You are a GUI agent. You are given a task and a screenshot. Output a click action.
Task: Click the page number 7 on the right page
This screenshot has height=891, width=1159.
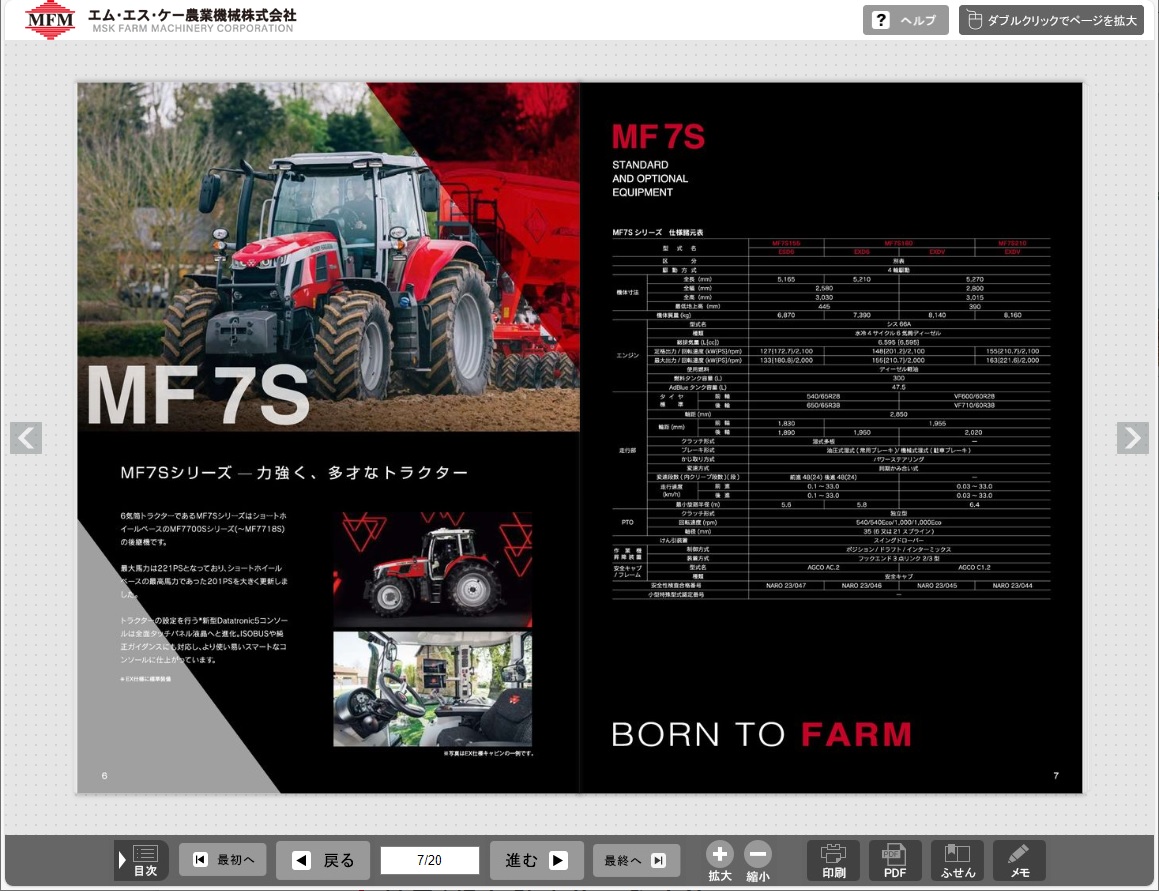1056,776
